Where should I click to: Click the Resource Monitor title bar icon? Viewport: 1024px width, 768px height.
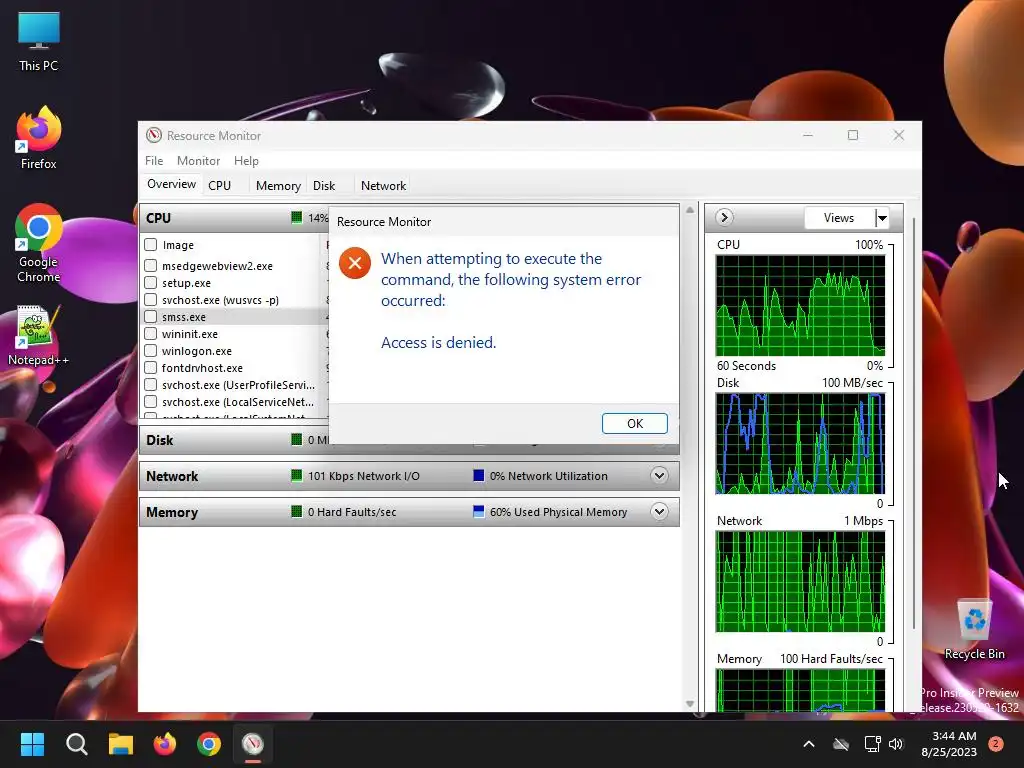(x=154, y=135)
